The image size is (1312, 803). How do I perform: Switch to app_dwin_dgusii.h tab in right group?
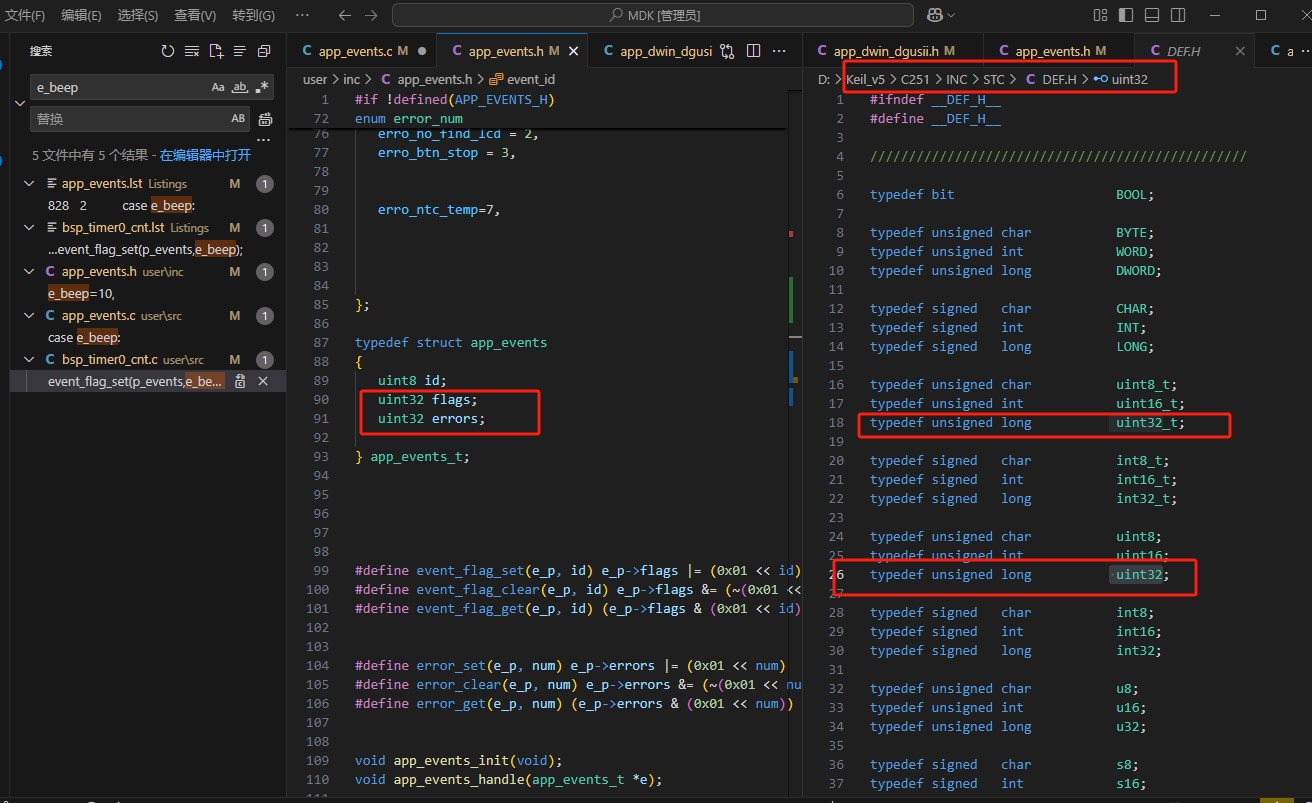coord(893,51)
